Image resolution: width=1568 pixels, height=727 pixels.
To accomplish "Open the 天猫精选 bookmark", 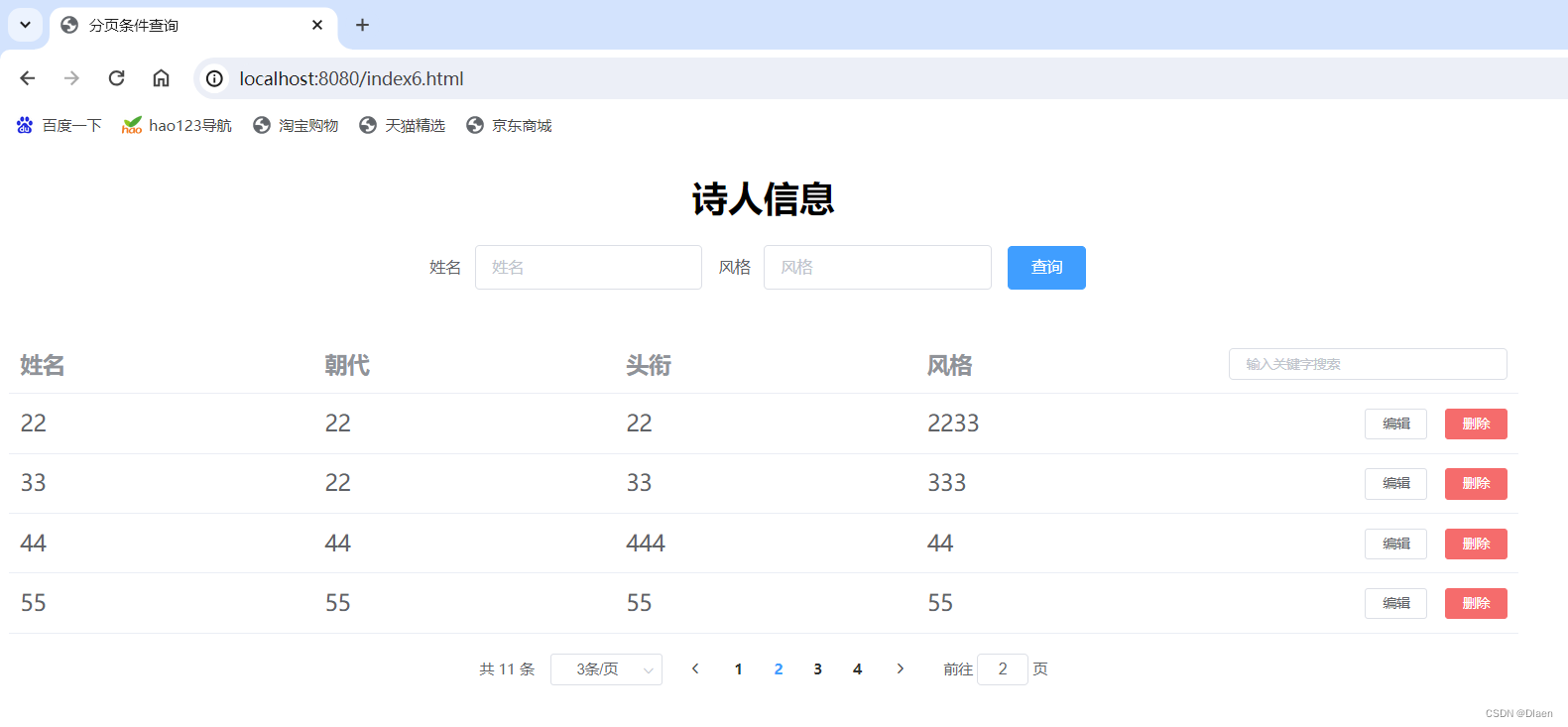I will click(402, 125).
